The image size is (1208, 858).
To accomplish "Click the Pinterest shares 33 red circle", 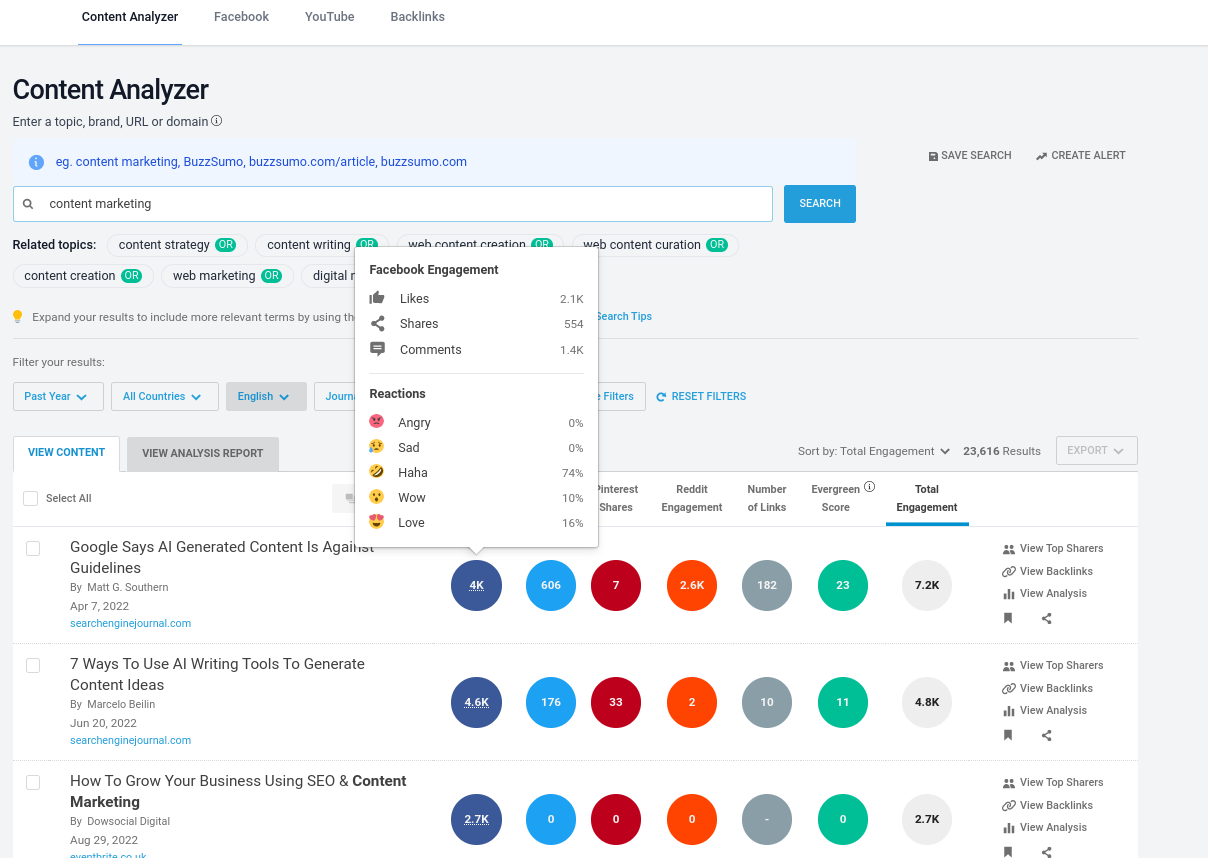I will [x=616, y=702].
